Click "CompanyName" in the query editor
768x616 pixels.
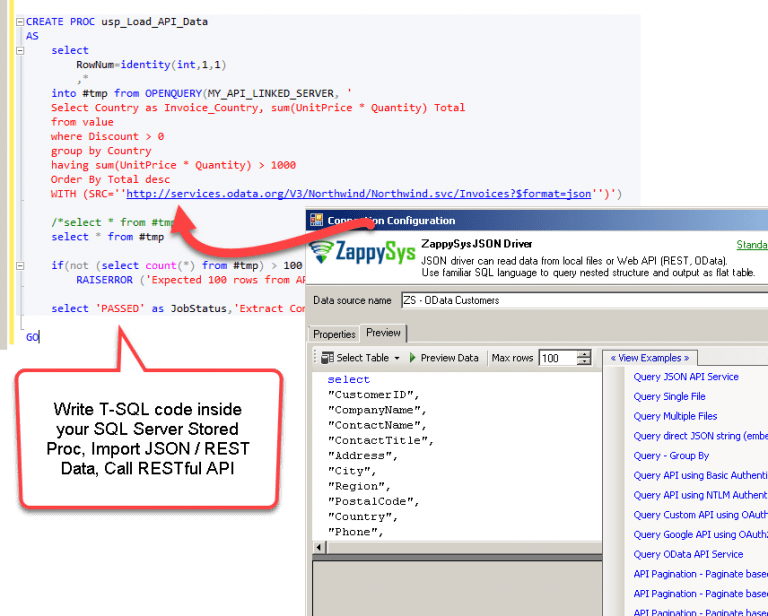[377, 410]
